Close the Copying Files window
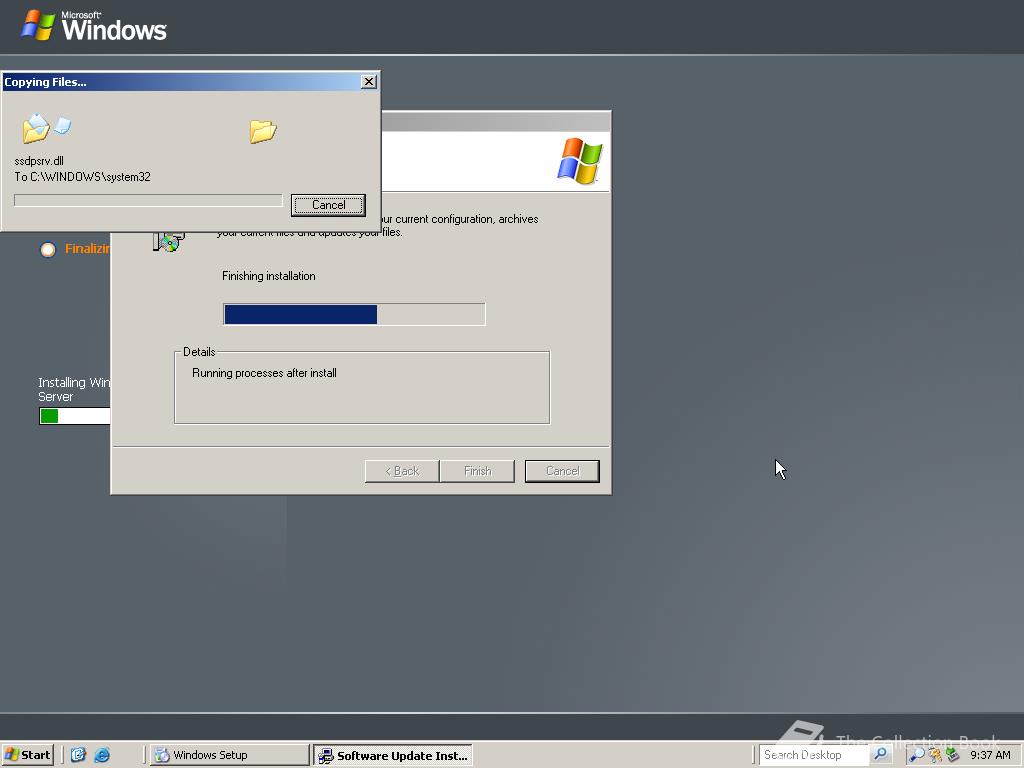1024x768 pixels. tap(368, 82)
